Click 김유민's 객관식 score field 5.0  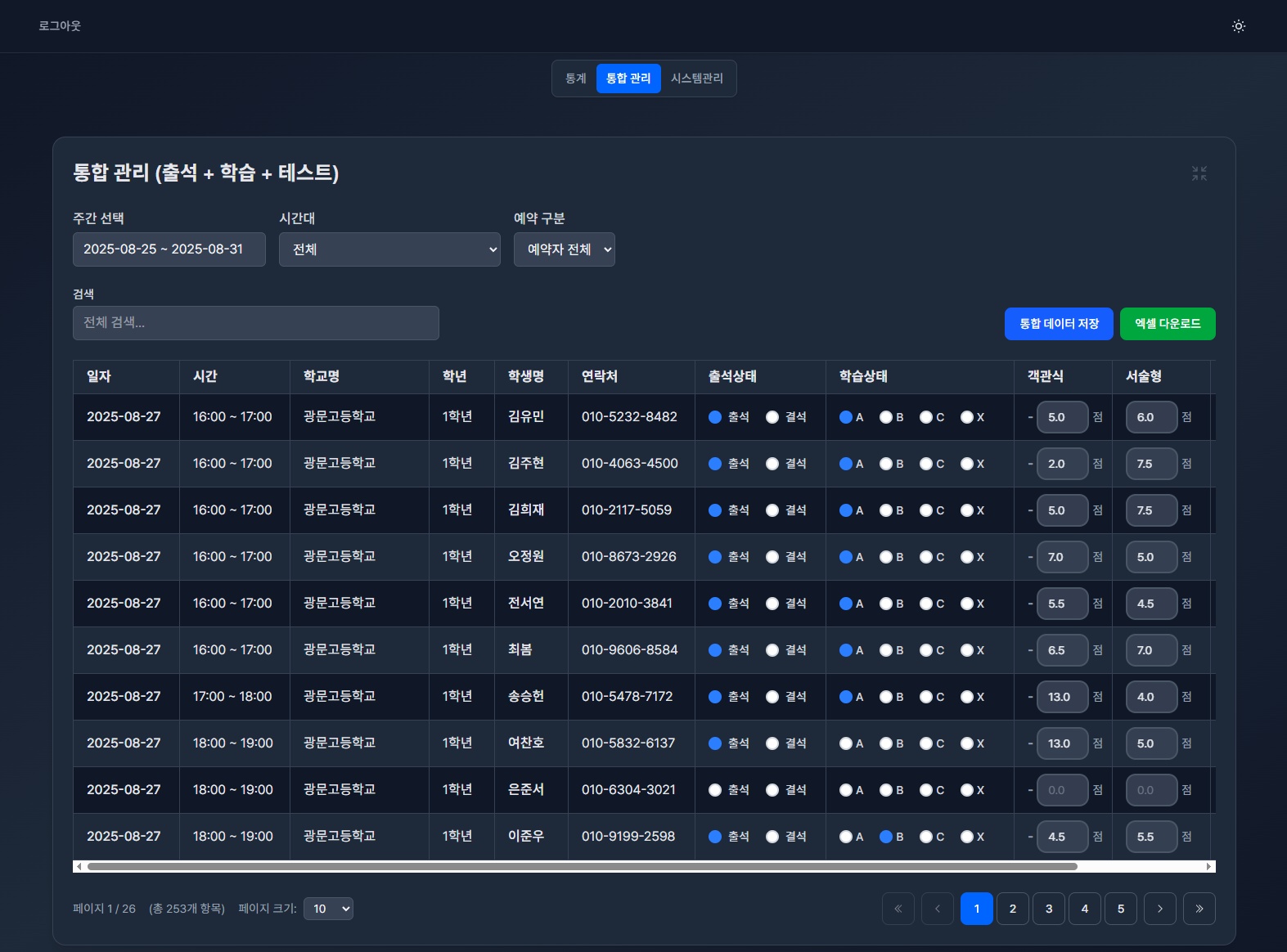pyautogui.click(x=1063, y=417)
